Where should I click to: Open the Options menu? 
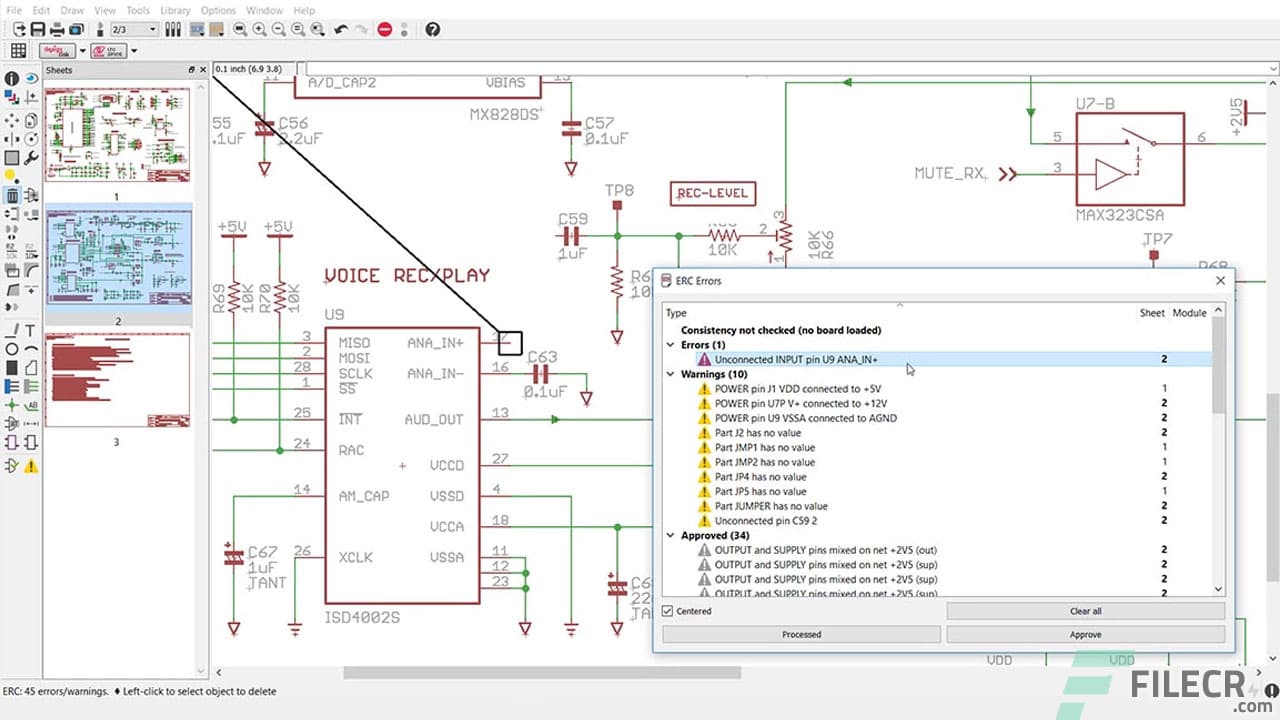point(218,10)
